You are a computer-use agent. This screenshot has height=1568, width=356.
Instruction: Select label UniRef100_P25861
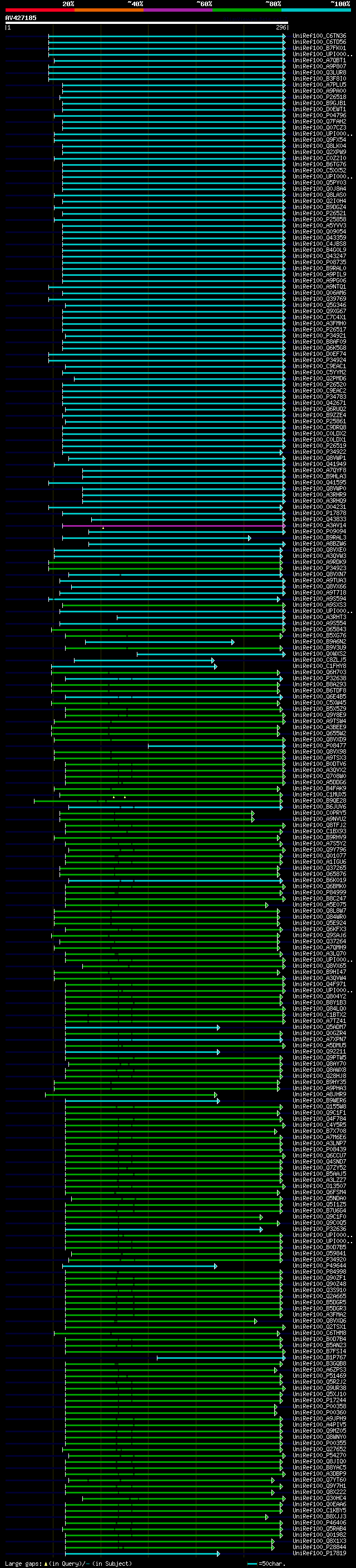coord(319,421)
